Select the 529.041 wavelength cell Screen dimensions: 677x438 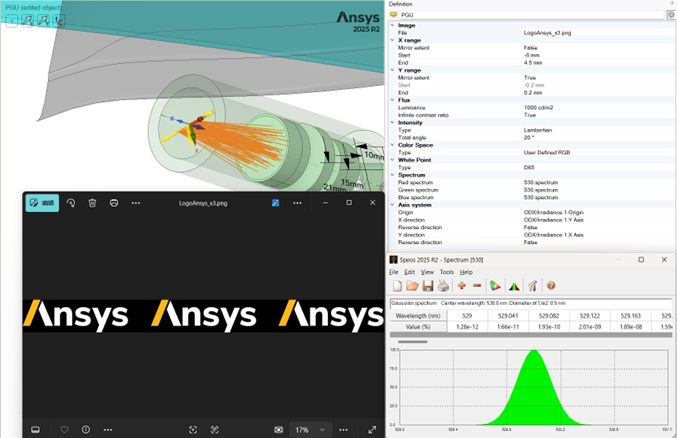(x=508, y=316)
